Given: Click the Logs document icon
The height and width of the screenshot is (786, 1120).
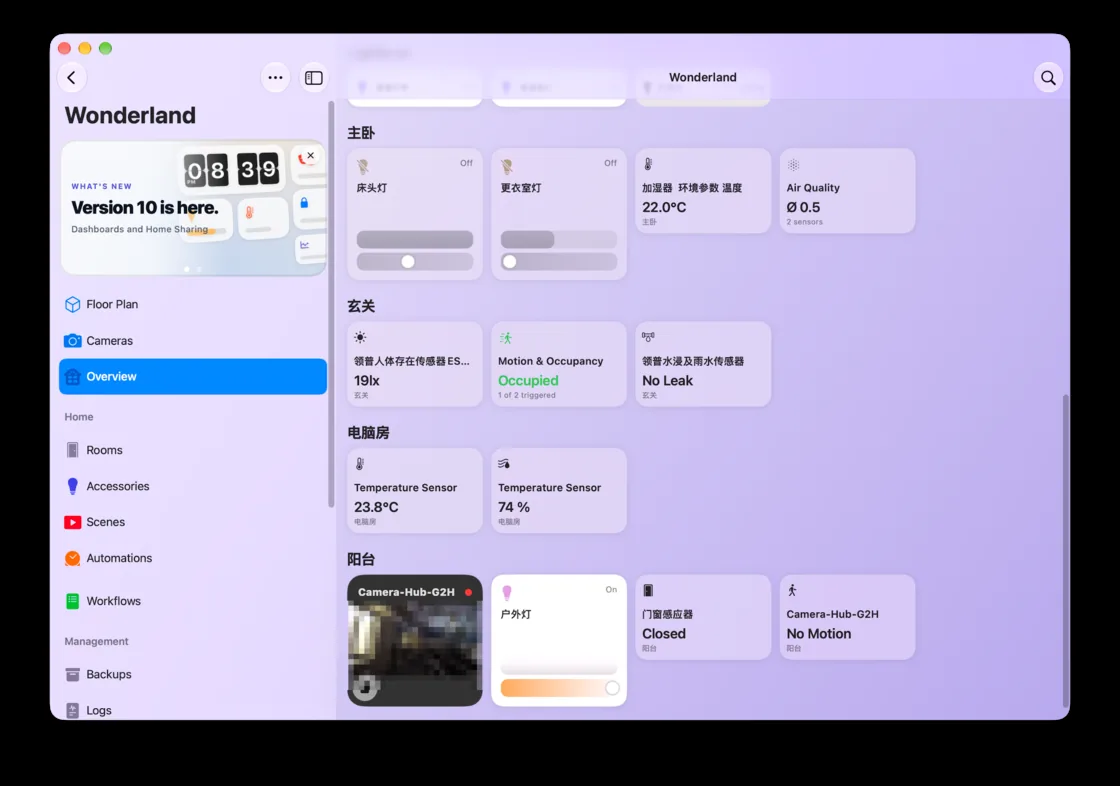Looking at the screenshot, I should click(x=72, y=710).
